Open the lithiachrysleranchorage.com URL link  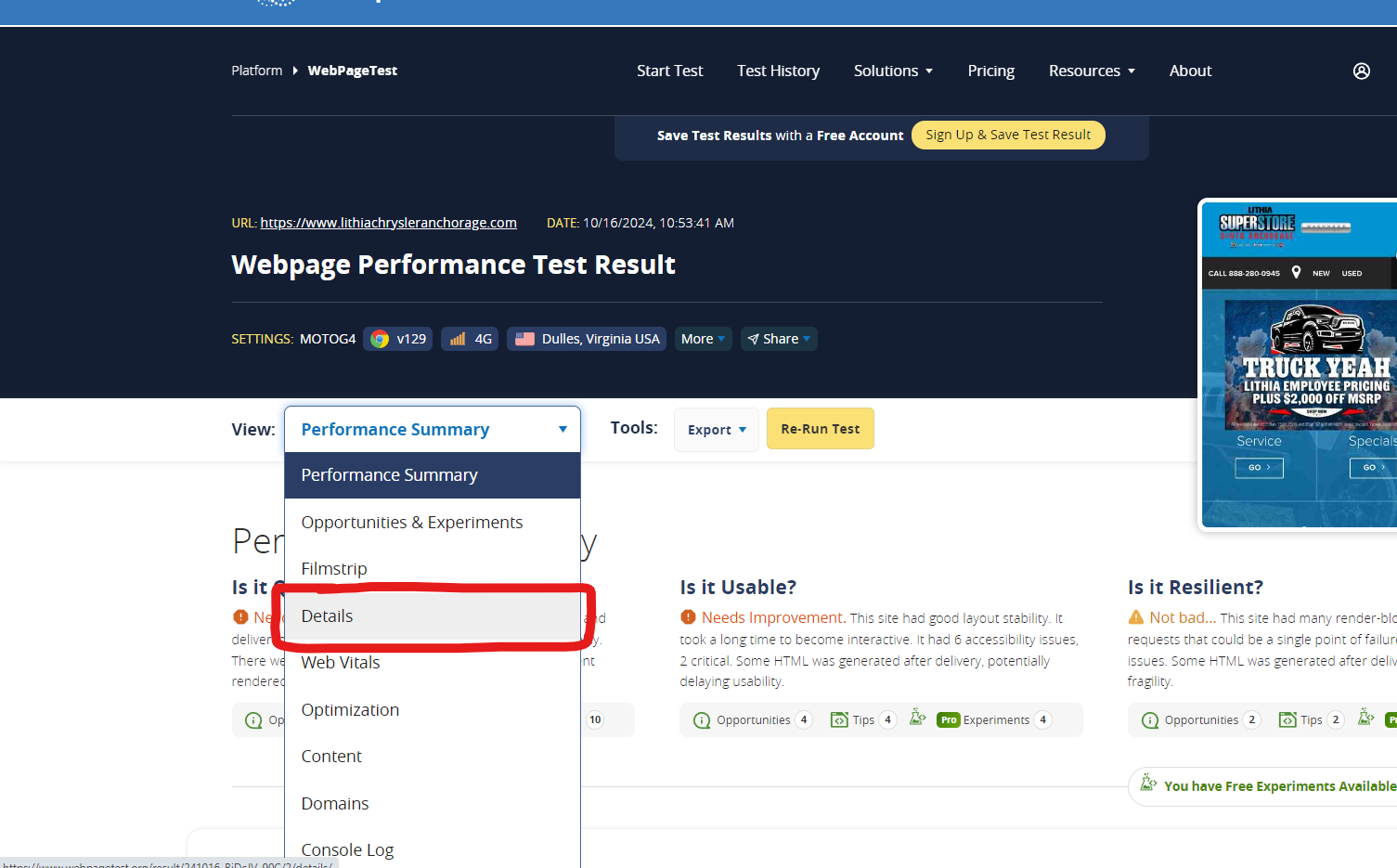point(388,223)
